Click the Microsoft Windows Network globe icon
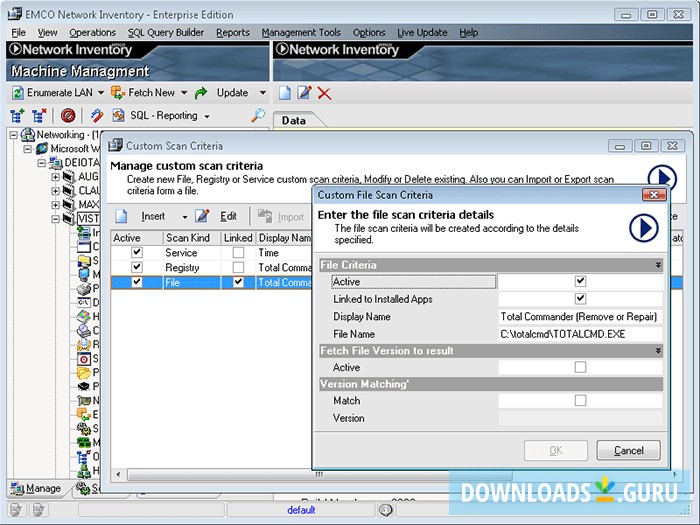Screen dimensions: 700x525 click(42, 148)
